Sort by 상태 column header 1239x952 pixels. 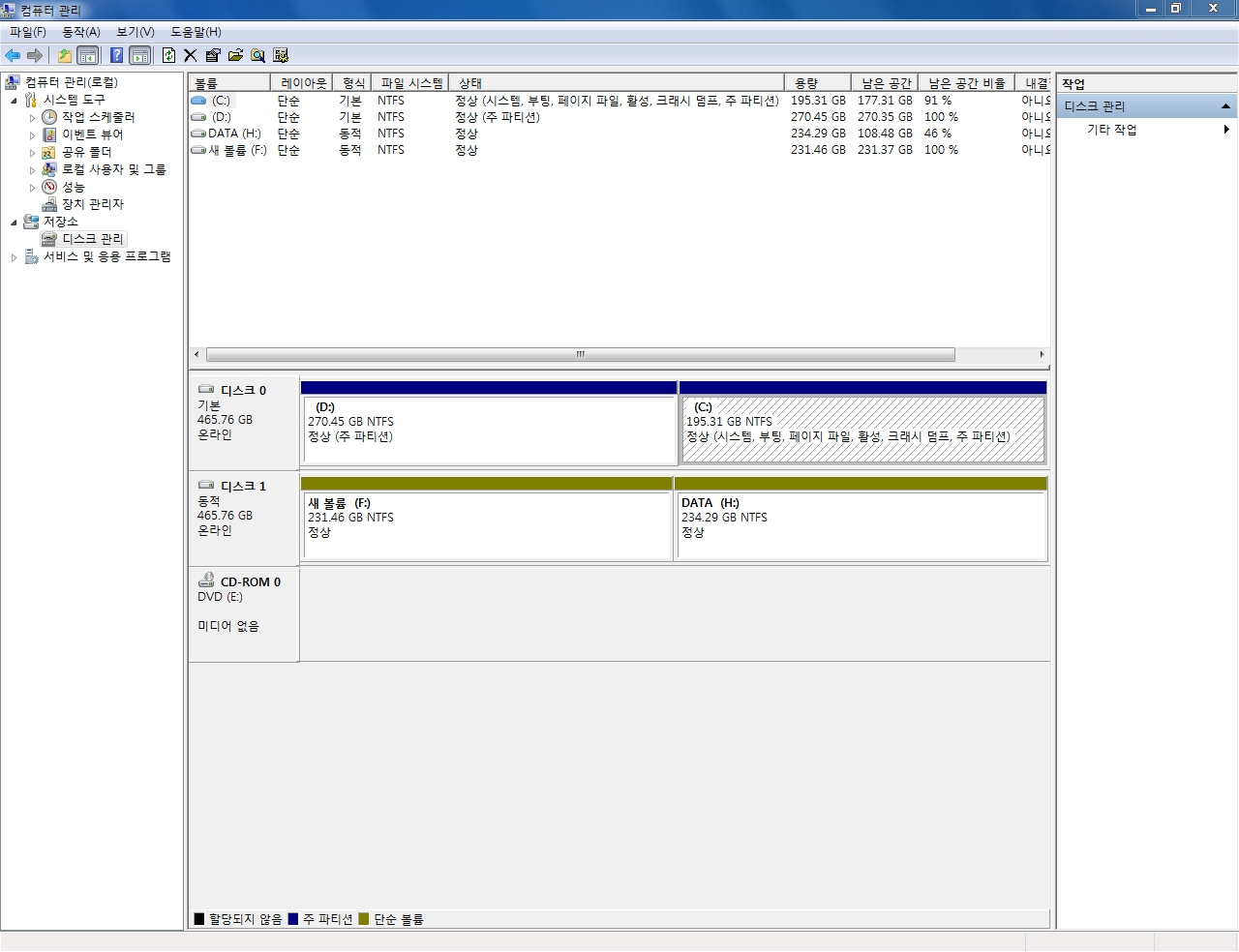pos(617,83)
